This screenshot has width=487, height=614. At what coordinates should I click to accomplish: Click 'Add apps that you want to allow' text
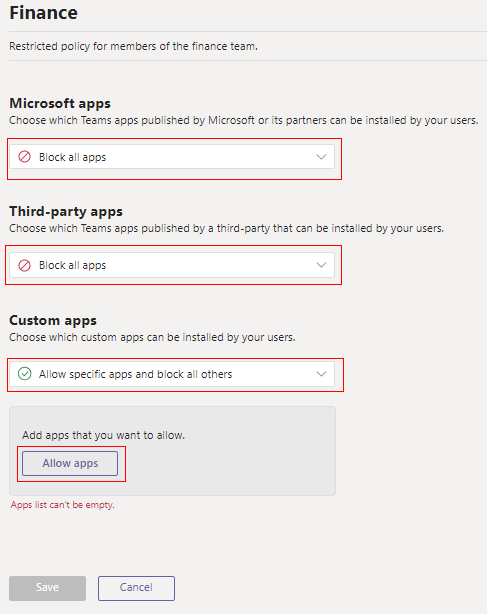point(103,435)
